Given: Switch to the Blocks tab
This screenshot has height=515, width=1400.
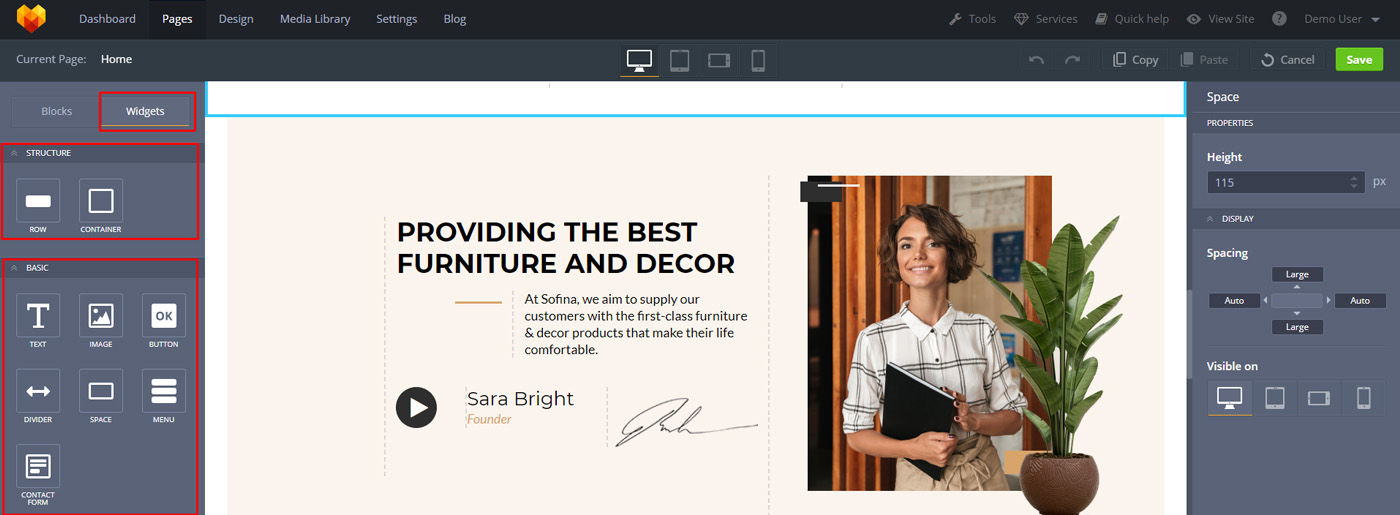Looking at the screenshot, I should [x=56, y=111].
